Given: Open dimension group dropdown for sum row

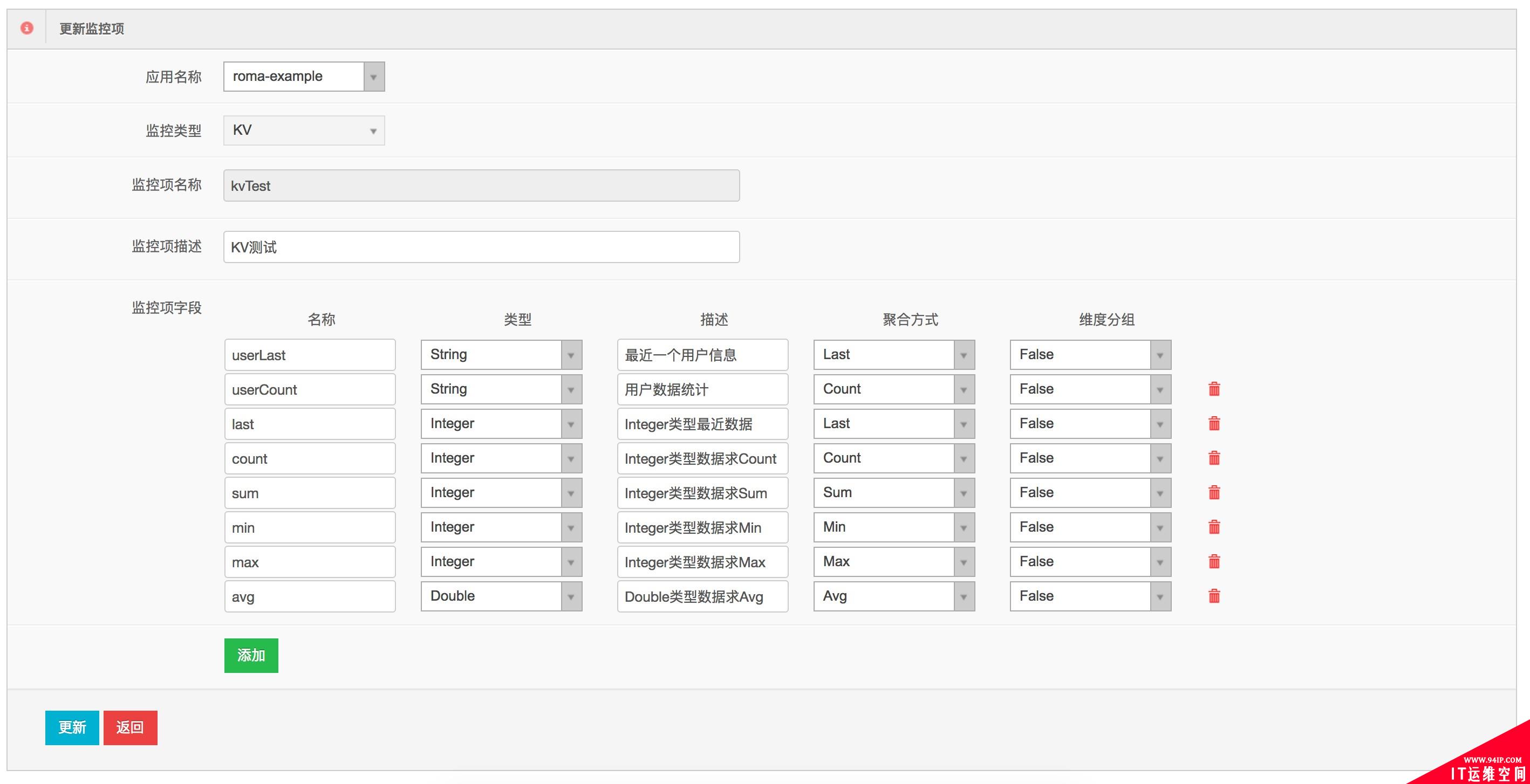Looking at the screenshot, I should (1090, 493).
